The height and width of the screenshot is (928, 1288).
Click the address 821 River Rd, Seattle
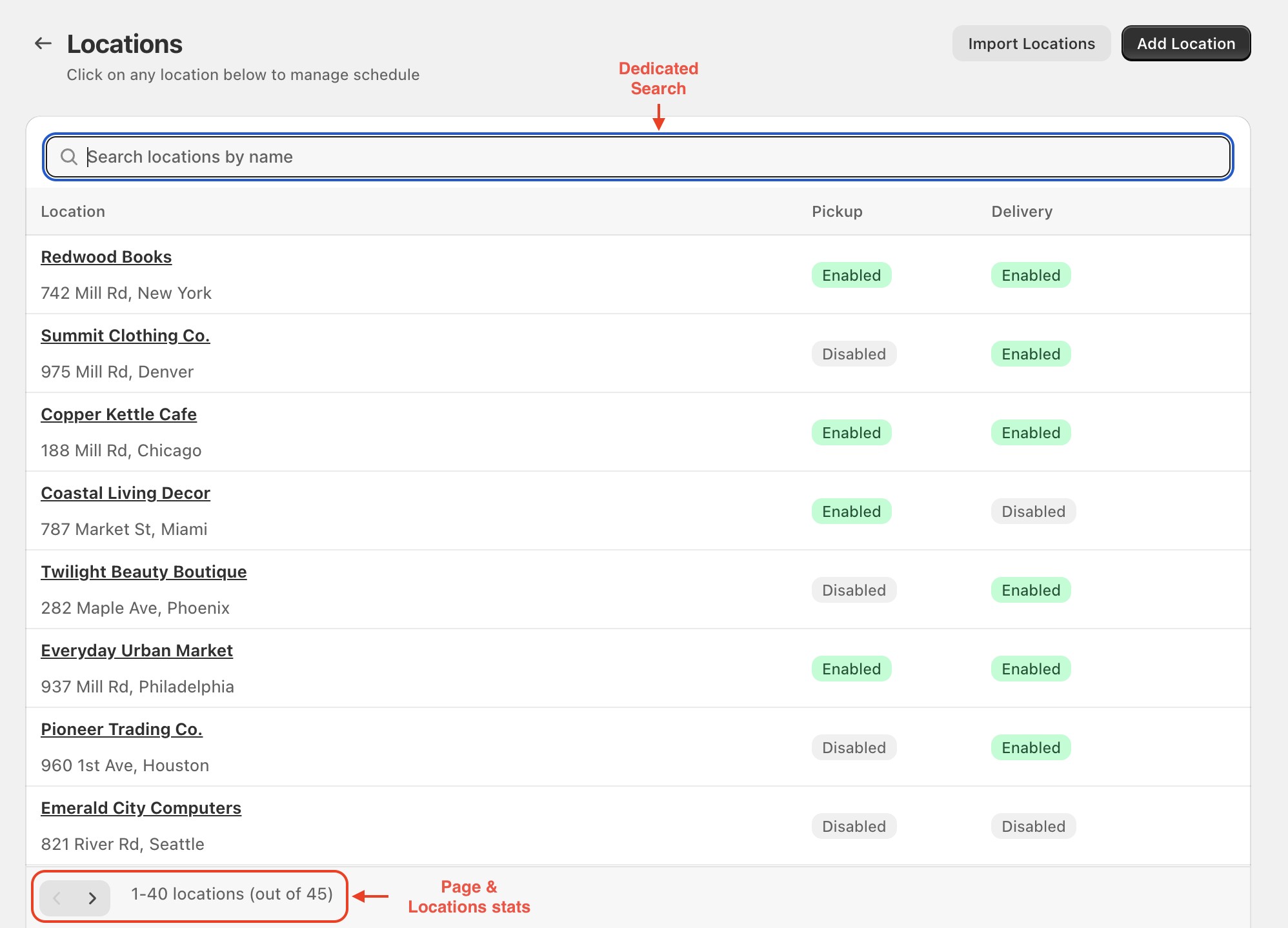coord(123,844)
